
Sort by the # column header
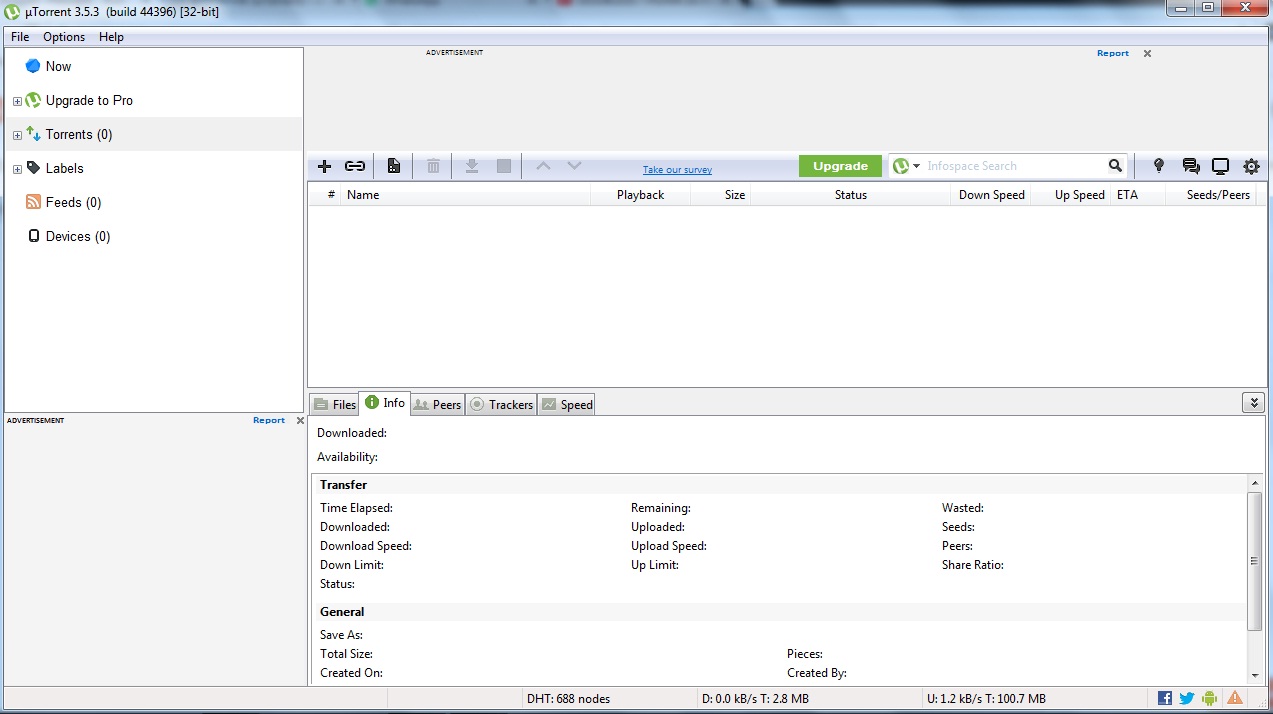tap(324, 195)
